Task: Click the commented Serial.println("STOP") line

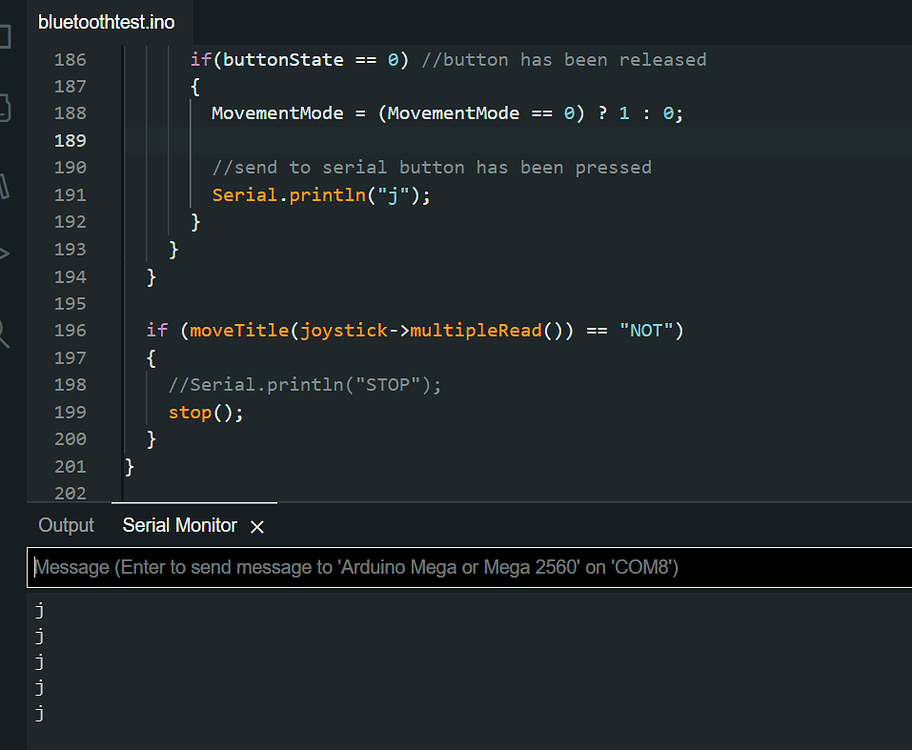Action: [305, 385]
